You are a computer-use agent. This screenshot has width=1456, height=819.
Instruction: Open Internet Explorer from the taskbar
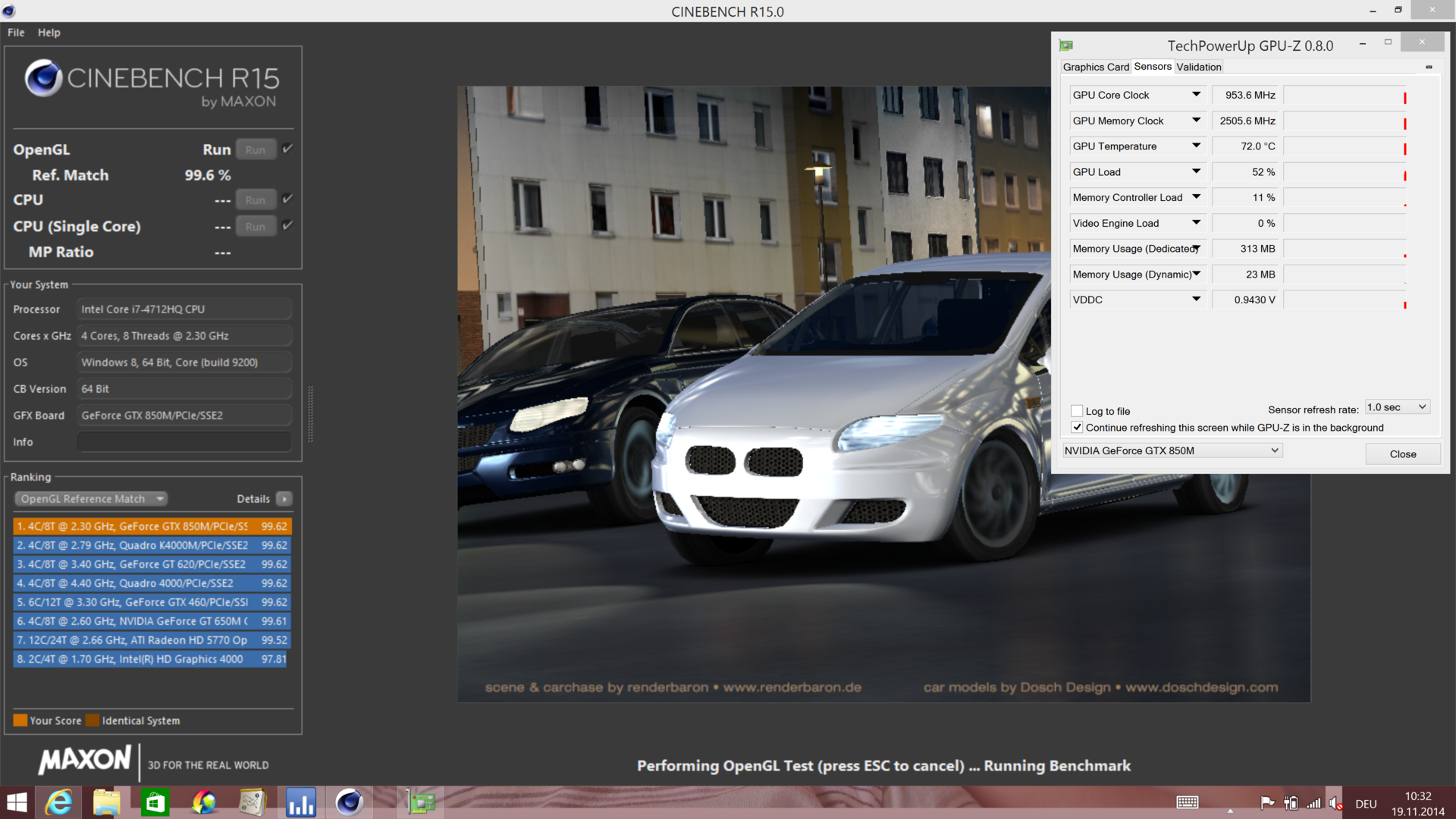(59, 802)
